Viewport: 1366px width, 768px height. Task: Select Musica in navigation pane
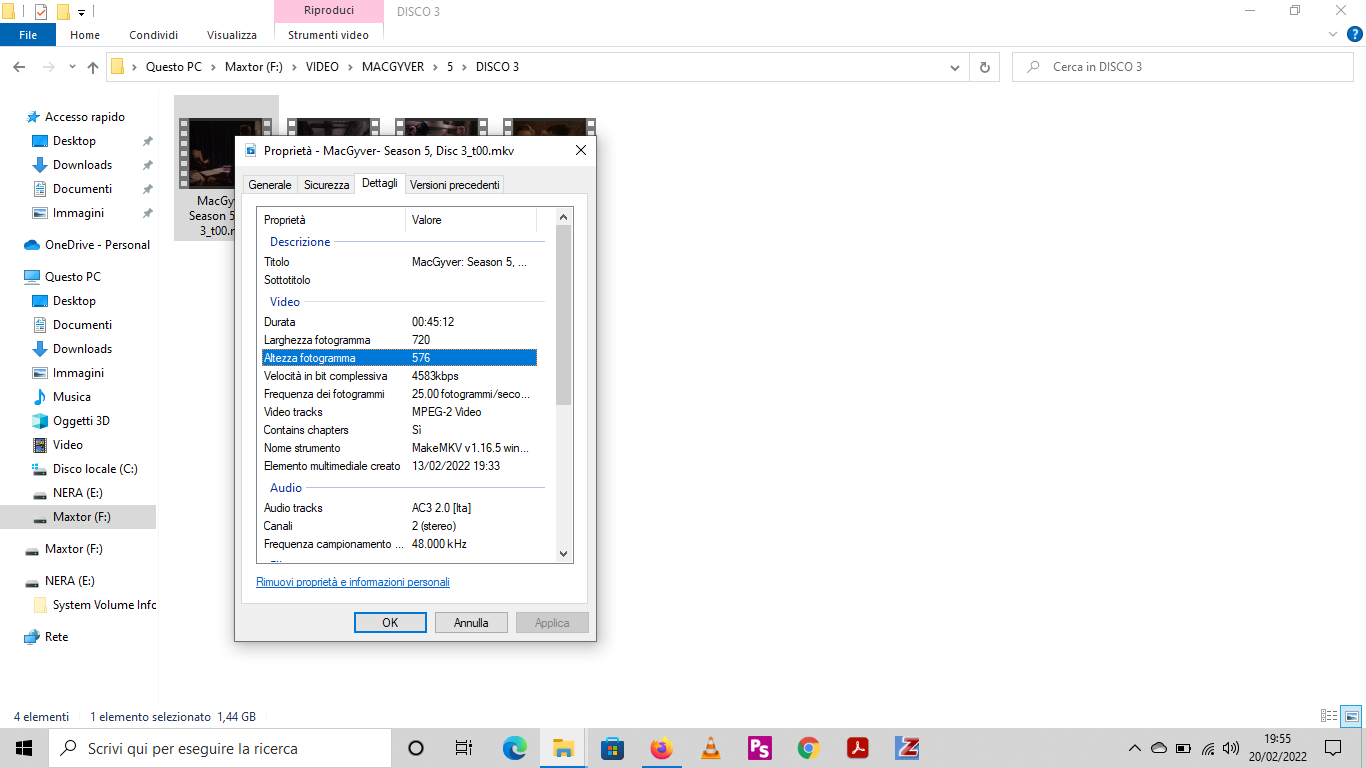[x=71, y=397]
